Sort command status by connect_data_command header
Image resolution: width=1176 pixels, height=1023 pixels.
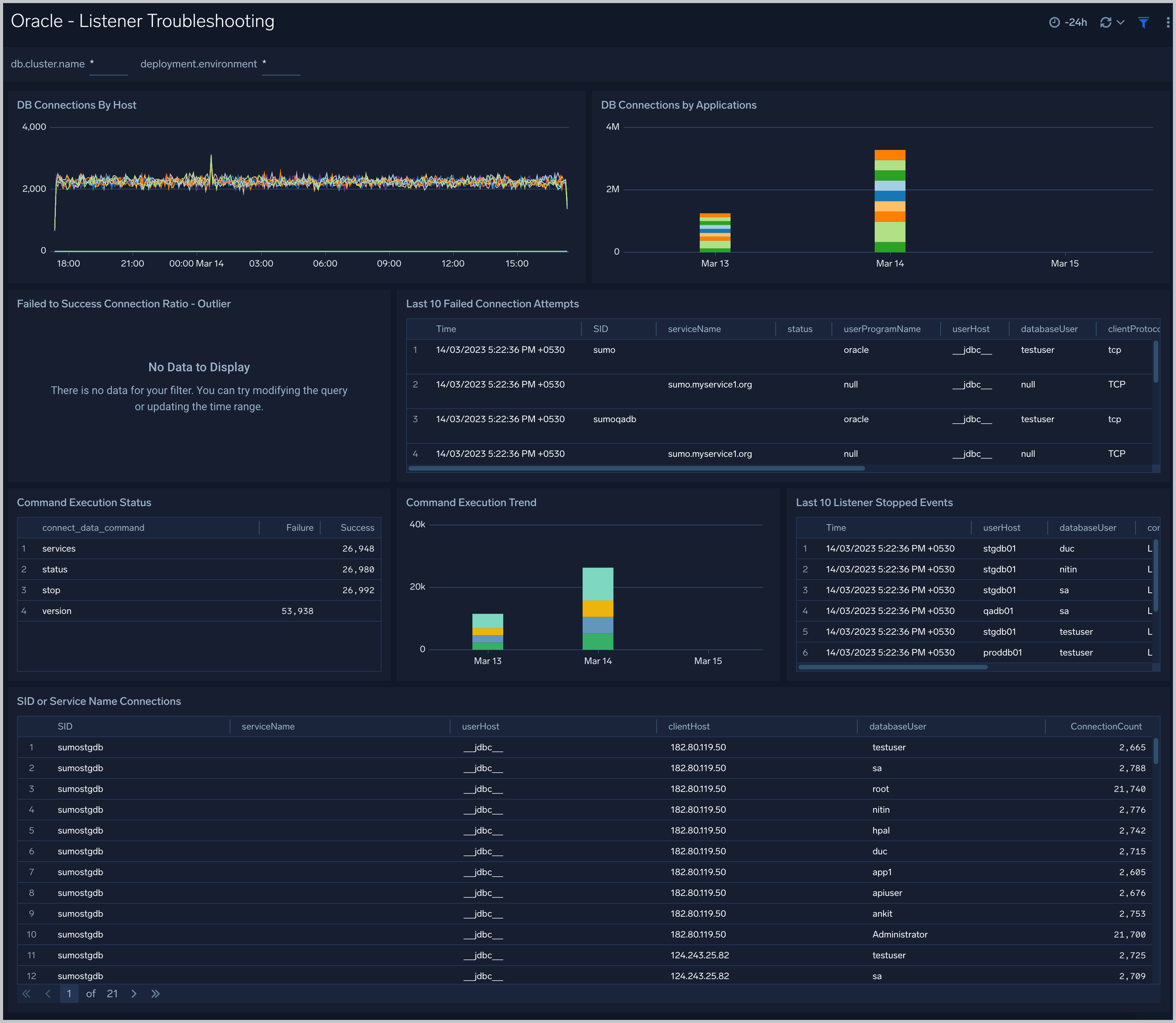click(93, 528)
